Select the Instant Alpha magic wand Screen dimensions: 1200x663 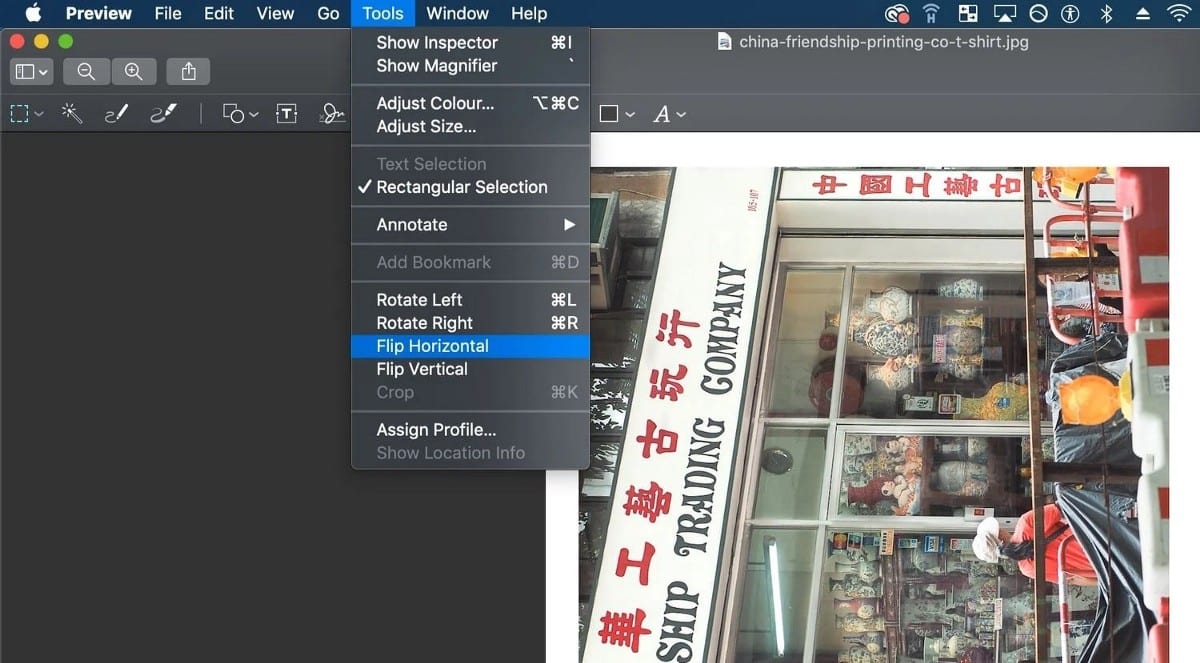coord(72,114)
